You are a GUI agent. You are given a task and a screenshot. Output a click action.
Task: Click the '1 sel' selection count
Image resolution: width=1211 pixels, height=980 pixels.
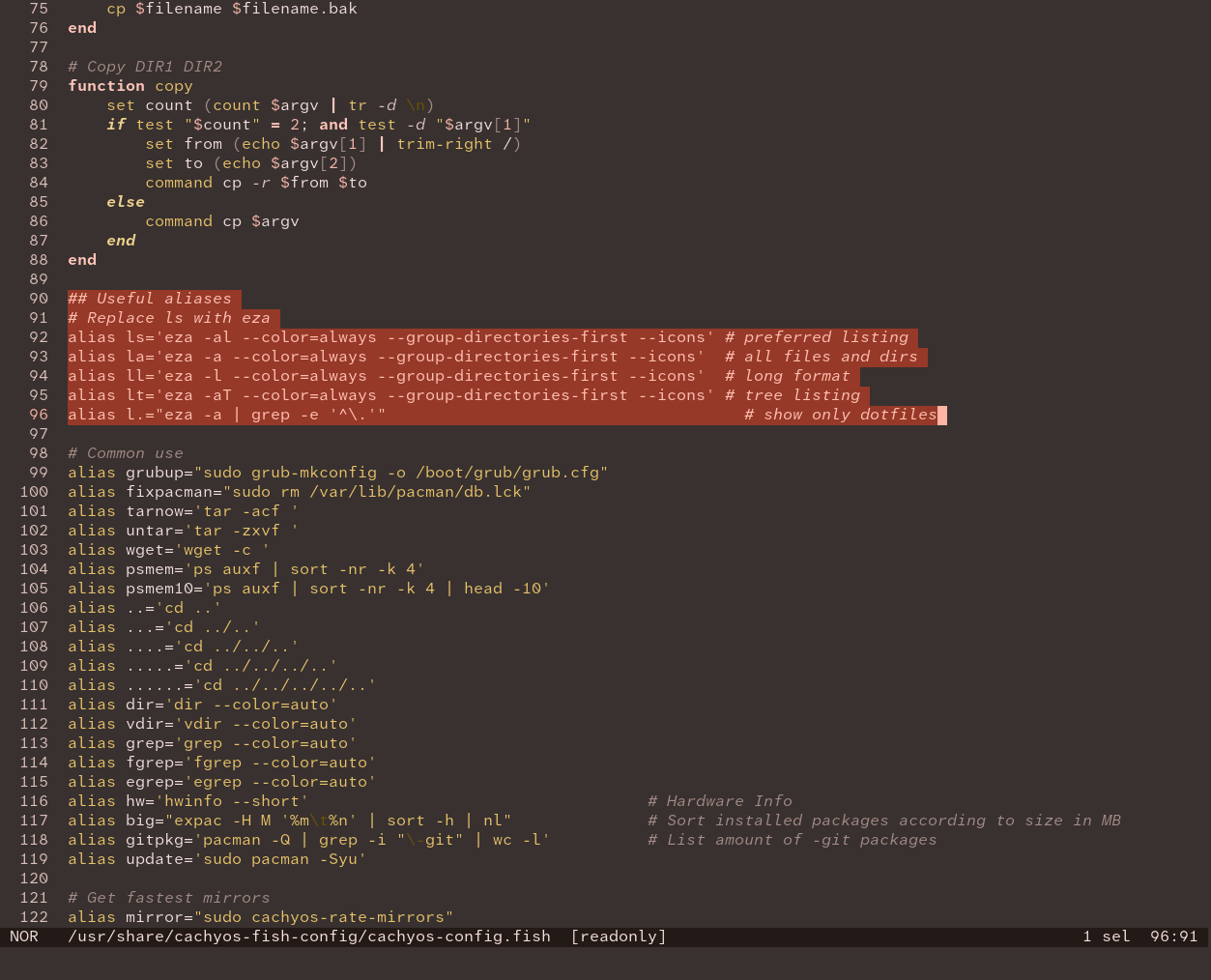click(x=1107, y=937)
